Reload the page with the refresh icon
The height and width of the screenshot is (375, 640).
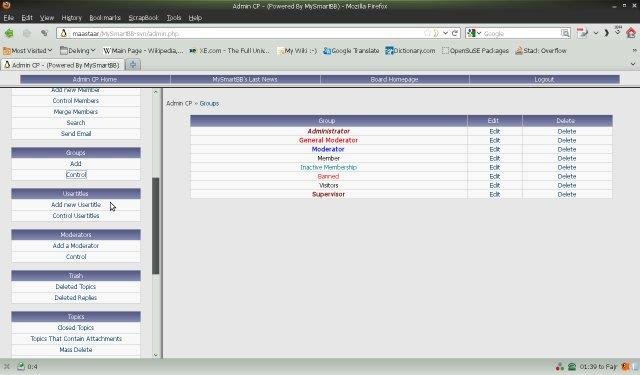455,33
